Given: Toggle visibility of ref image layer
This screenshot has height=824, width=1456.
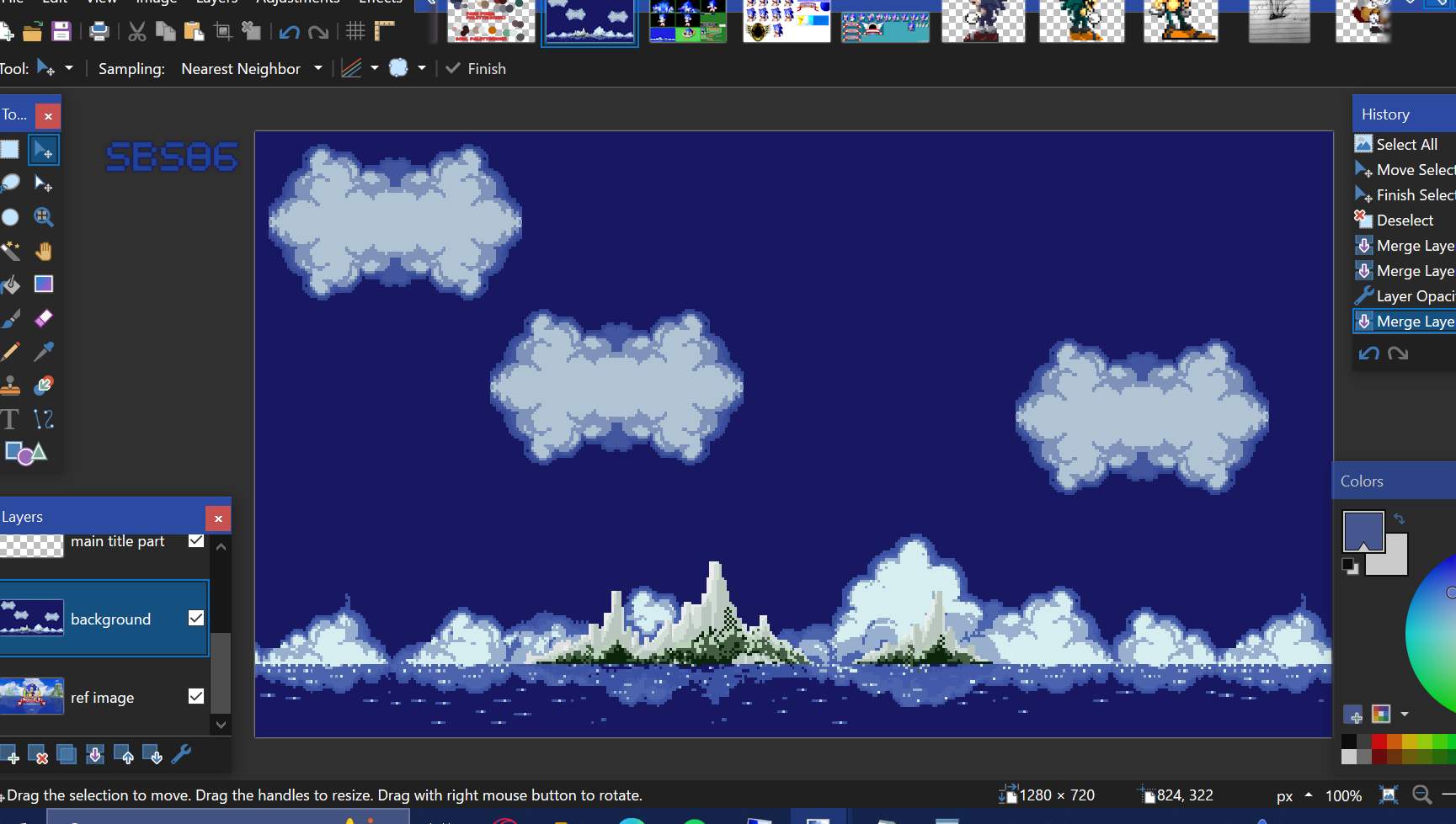Looking at the screenshot, I should coord(196,696).
